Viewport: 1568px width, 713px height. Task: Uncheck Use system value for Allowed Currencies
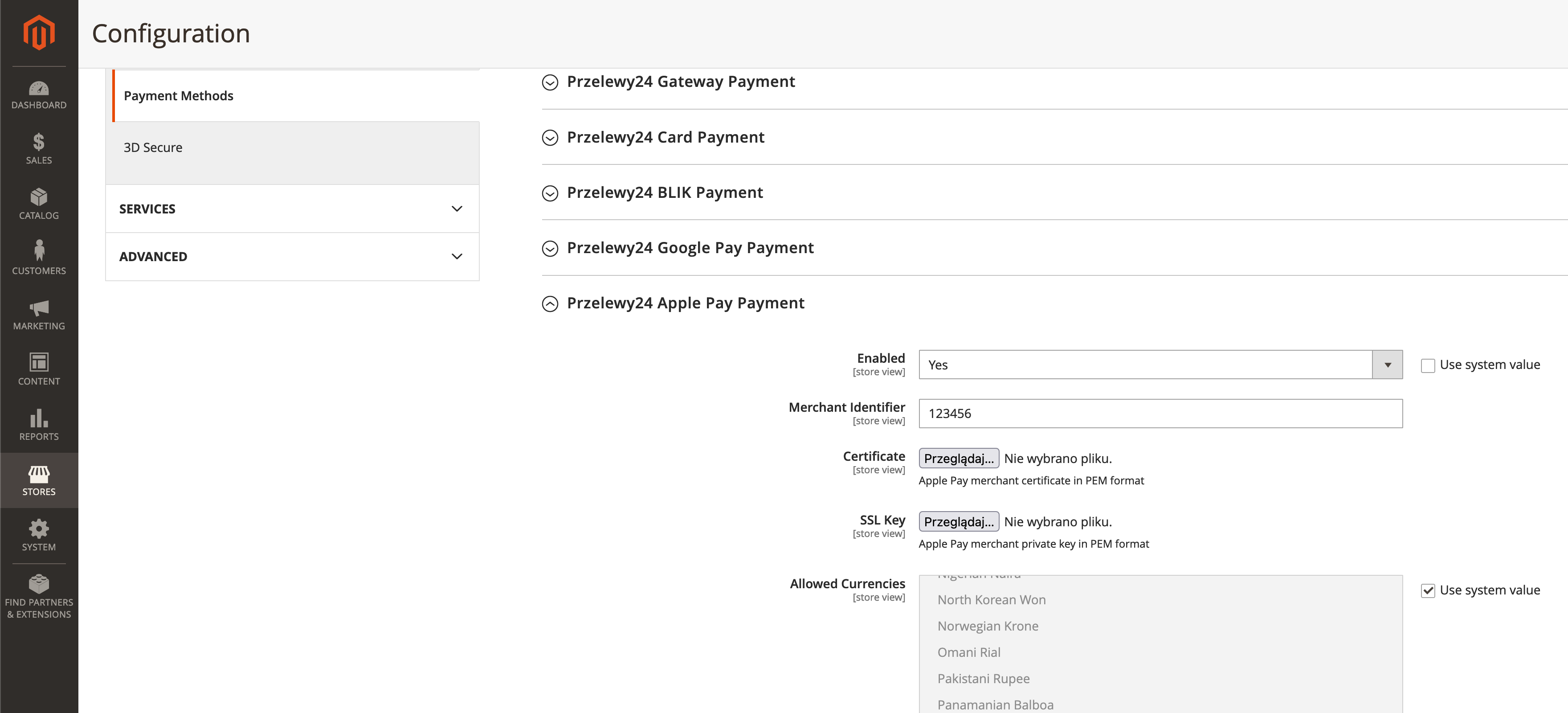1427,590
